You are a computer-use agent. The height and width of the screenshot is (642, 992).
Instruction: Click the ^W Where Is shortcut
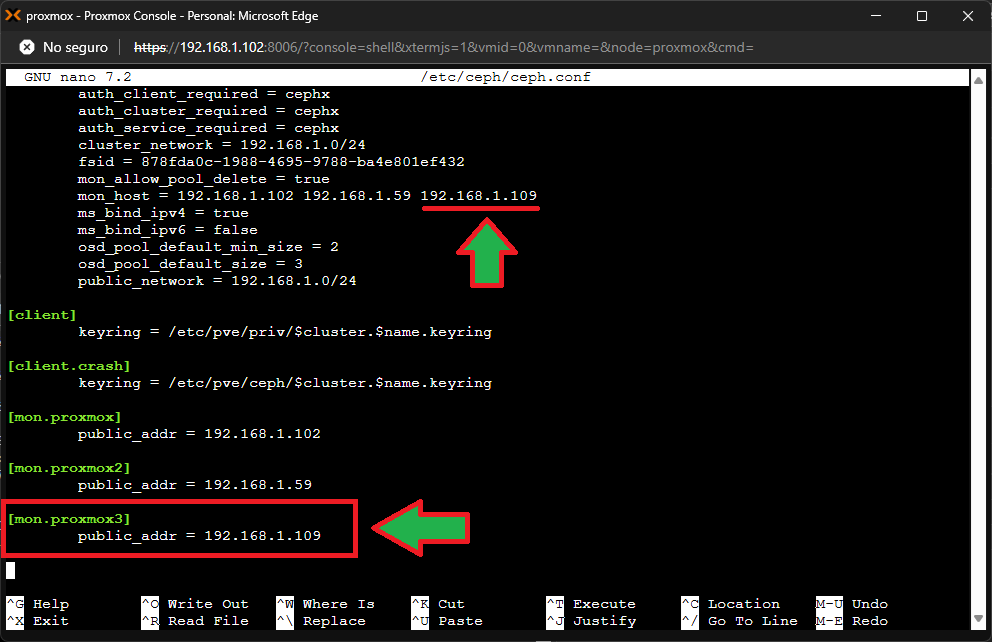326,604
